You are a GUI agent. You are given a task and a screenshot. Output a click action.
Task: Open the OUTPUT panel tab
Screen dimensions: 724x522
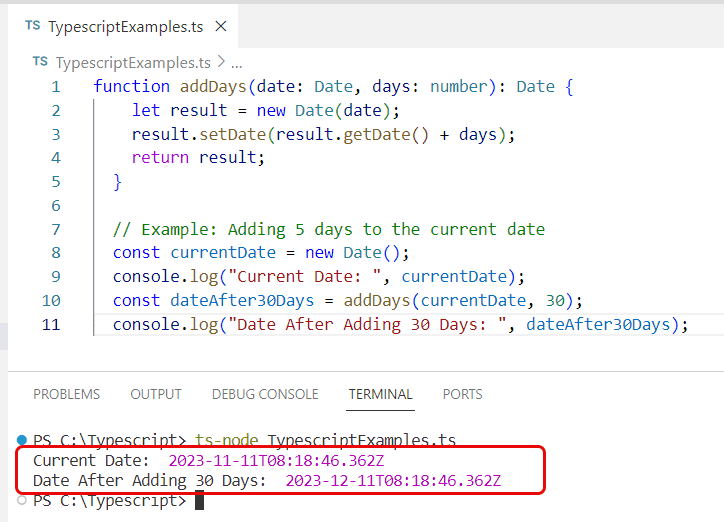click(156, 394)
